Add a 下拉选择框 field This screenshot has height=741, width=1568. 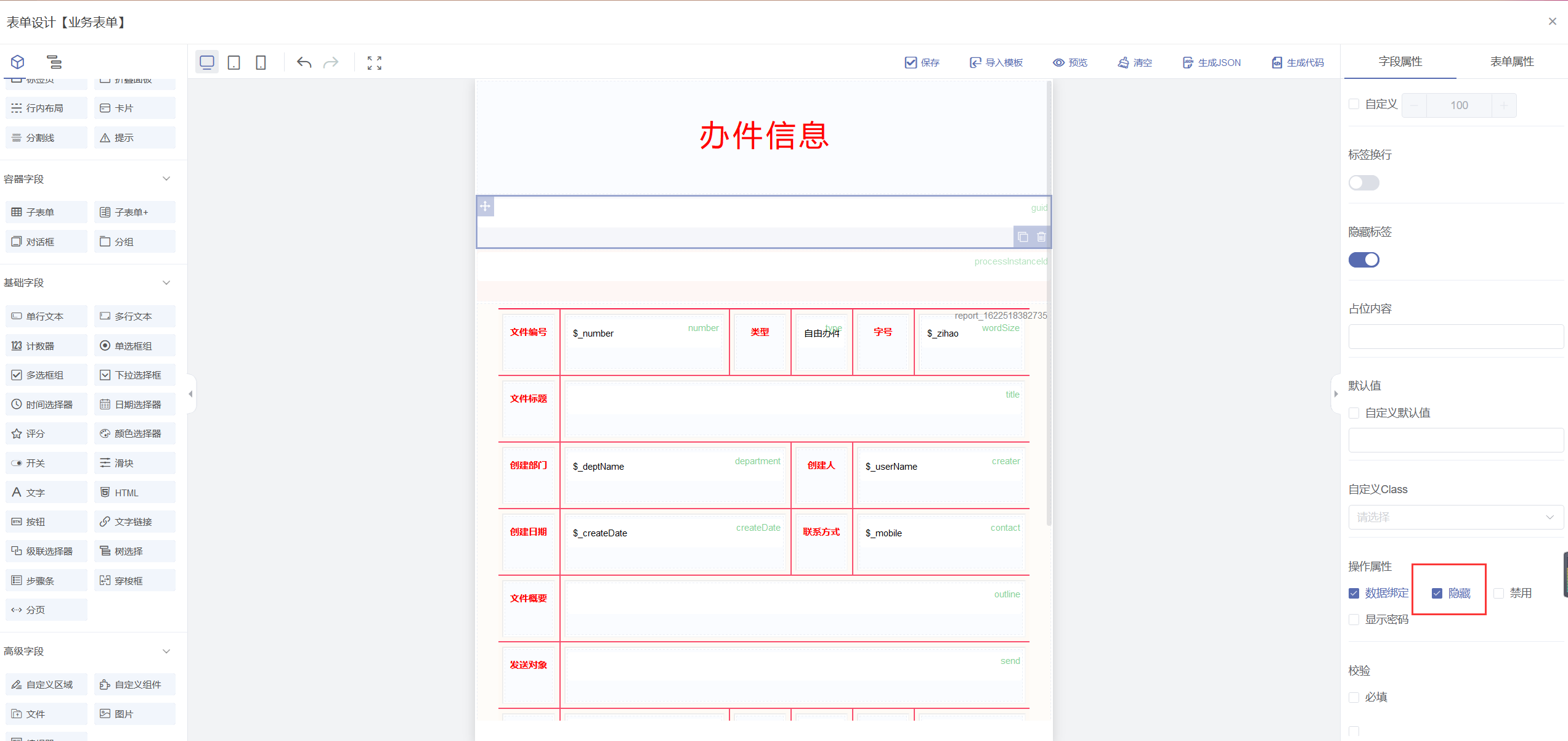(x=135, y=375)
